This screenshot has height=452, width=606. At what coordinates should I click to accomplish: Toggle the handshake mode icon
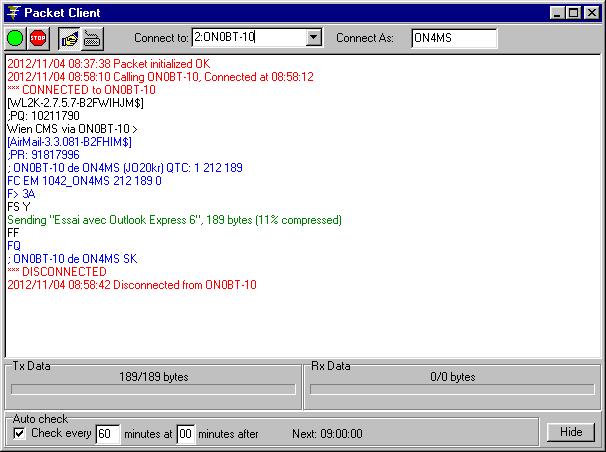pyautogui.click(x=69, y=38)
